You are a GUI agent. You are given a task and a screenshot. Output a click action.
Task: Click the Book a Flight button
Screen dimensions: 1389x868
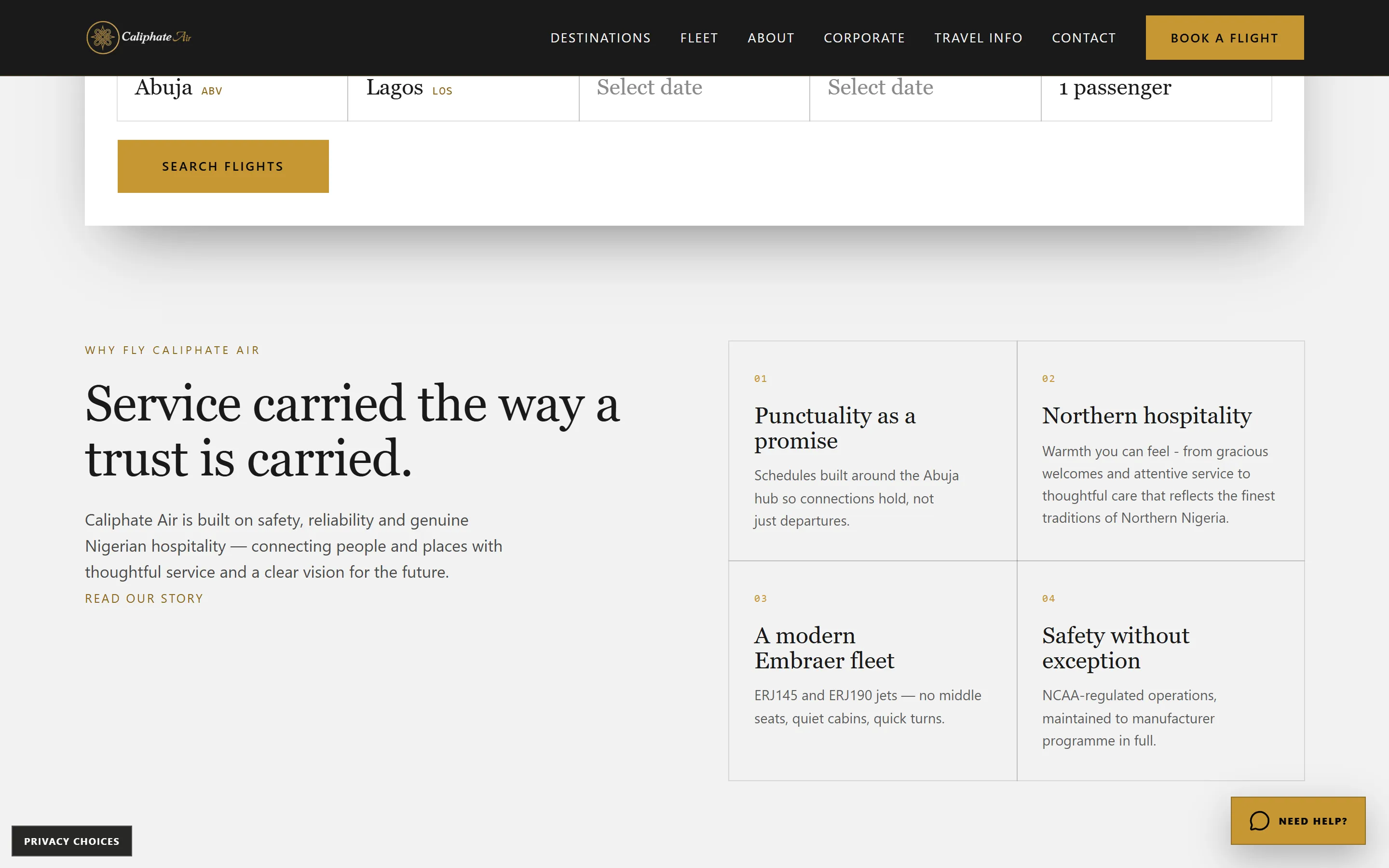click(1224, 38)
